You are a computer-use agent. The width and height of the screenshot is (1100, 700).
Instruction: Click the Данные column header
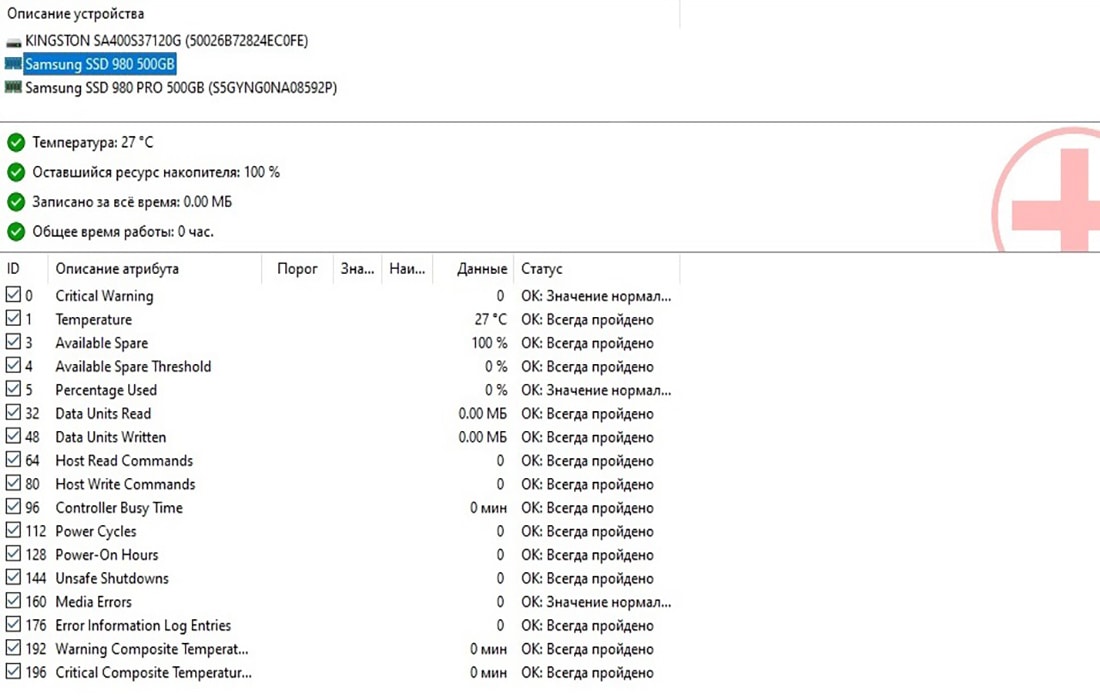(x=482, y=269)
